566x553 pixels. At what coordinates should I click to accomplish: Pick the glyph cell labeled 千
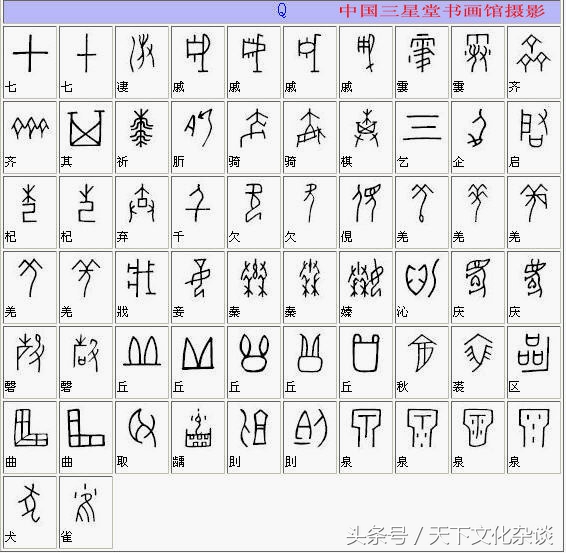(x=198, y=212)
